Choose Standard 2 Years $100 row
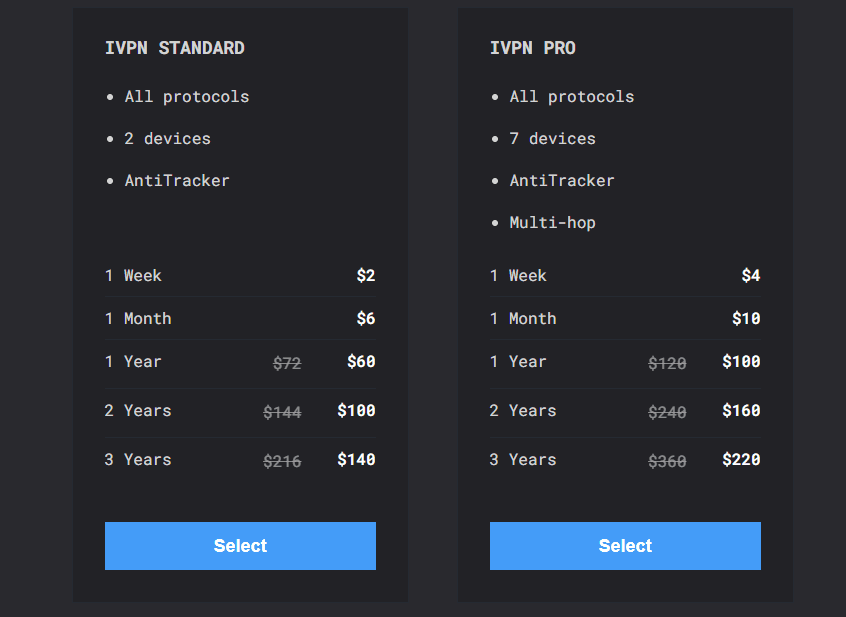This screenshot has height=617, width=846. 240,411
